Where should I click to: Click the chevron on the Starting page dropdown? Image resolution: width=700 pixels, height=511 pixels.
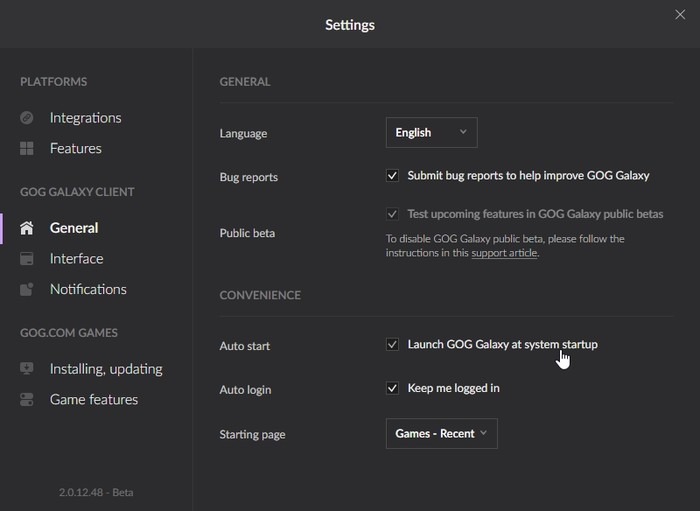(x=483, y=432)
